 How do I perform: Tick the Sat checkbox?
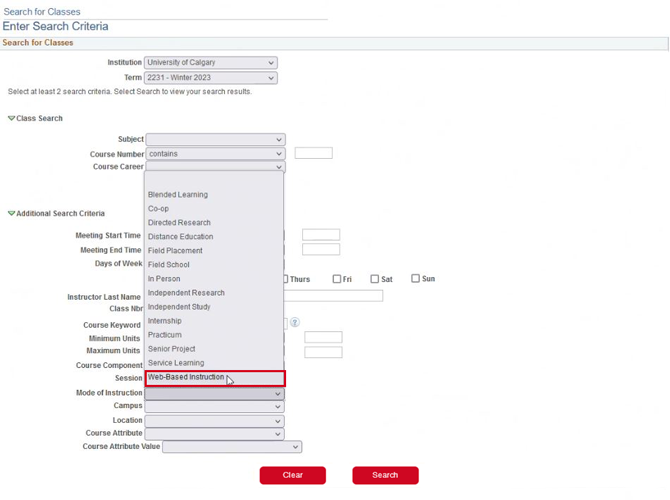click(375, 279)
